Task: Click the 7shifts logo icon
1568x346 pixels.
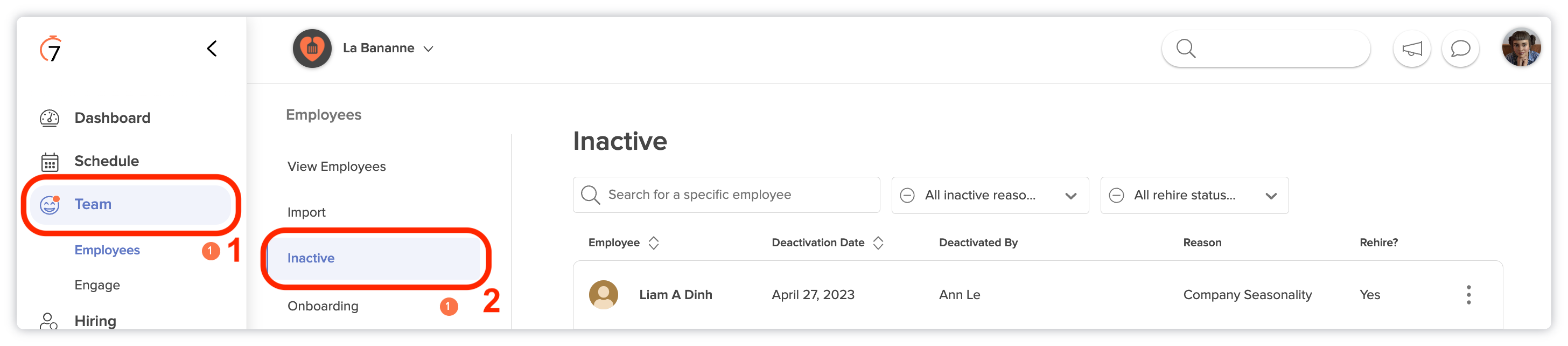Action: click(51, 49)
